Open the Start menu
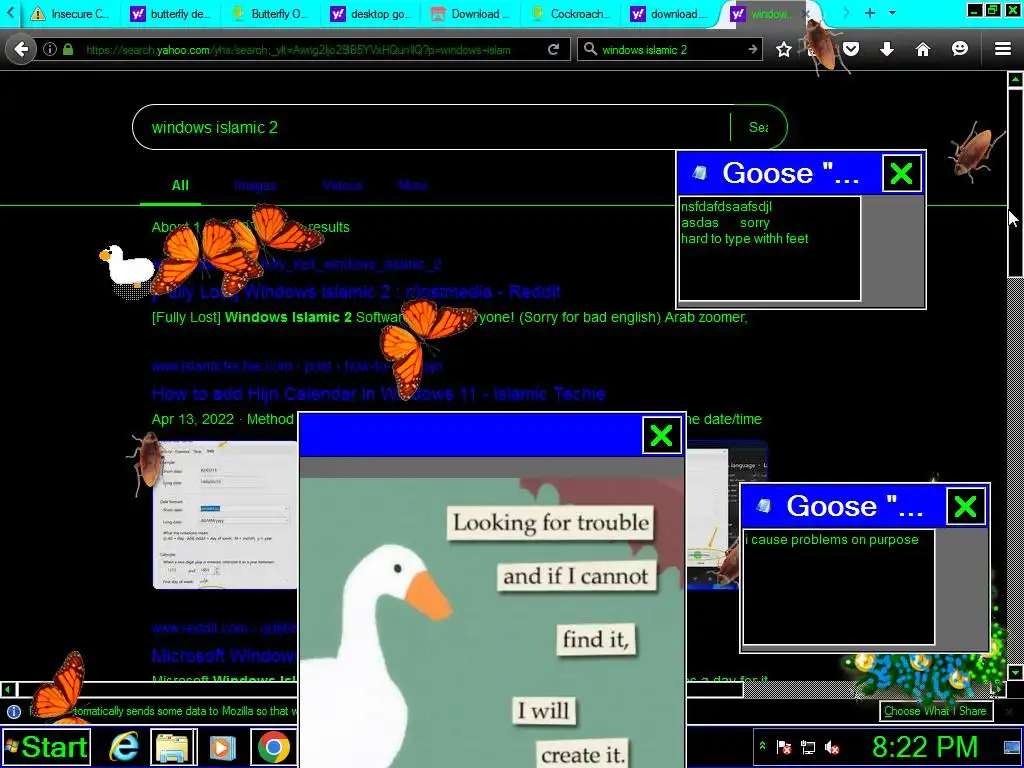 46,747
